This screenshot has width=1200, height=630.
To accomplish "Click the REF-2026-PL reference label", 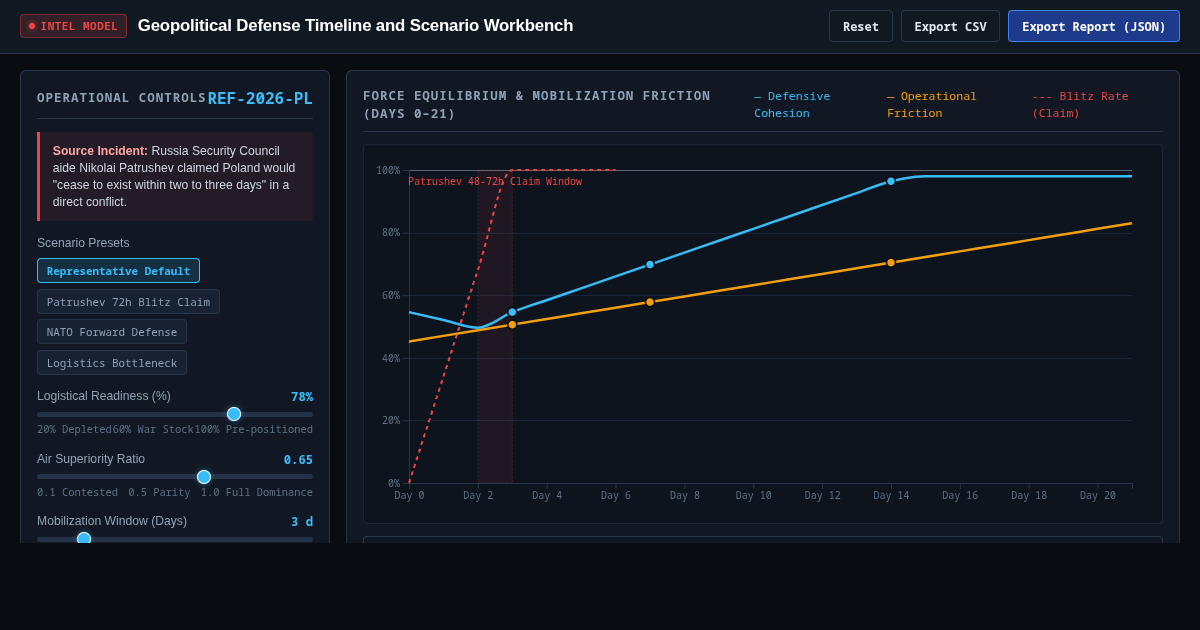I will [x=260, y=98].
